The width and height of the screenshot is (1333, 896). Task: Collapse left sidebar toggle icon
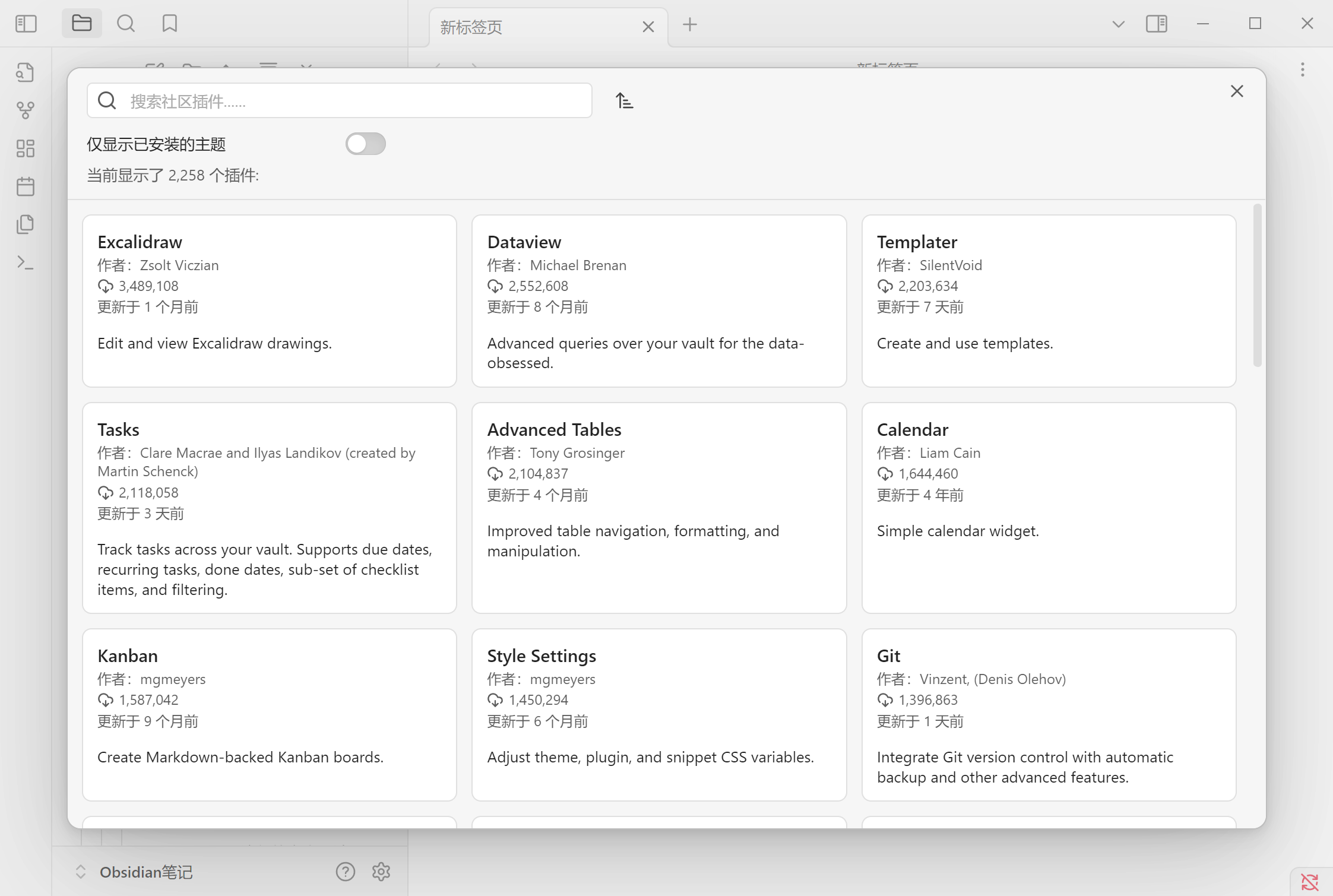(x=26, y=24)
